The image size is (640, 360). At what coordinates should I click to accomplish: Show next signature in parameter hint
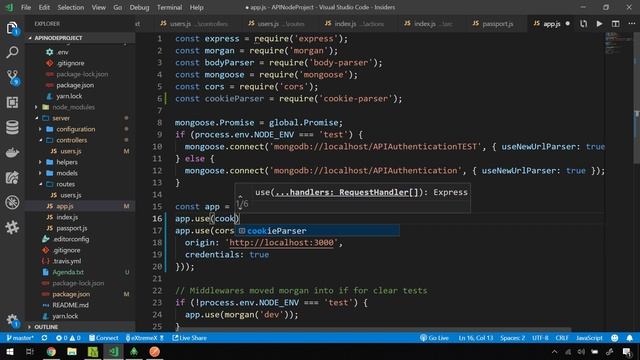click(x=240, y=208)
